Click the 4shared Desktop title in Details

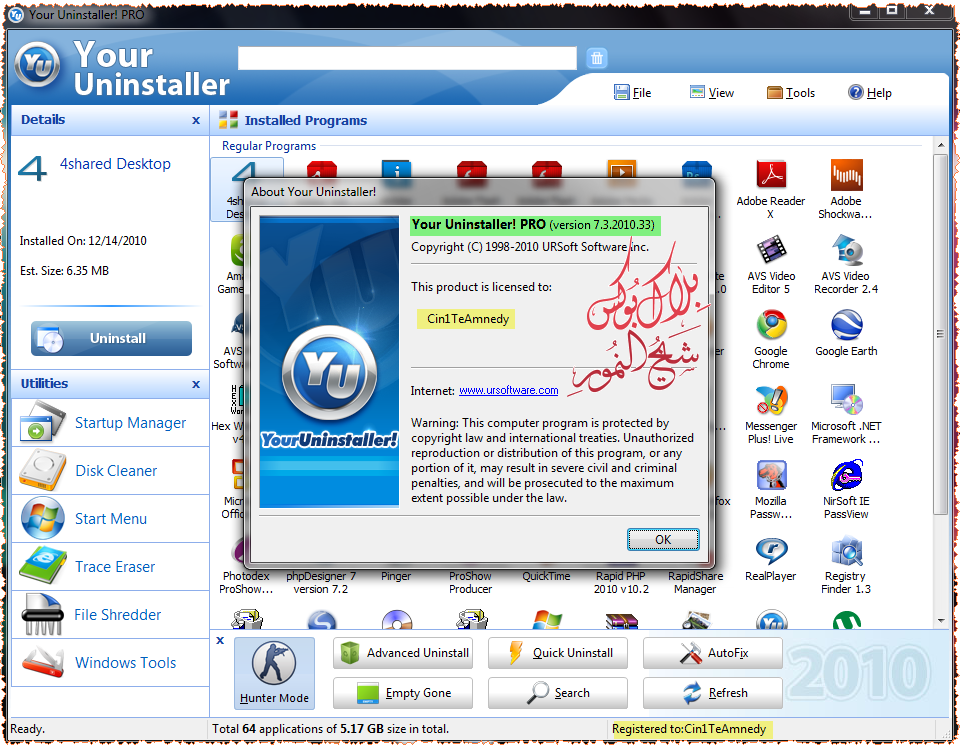coord(115,163)
